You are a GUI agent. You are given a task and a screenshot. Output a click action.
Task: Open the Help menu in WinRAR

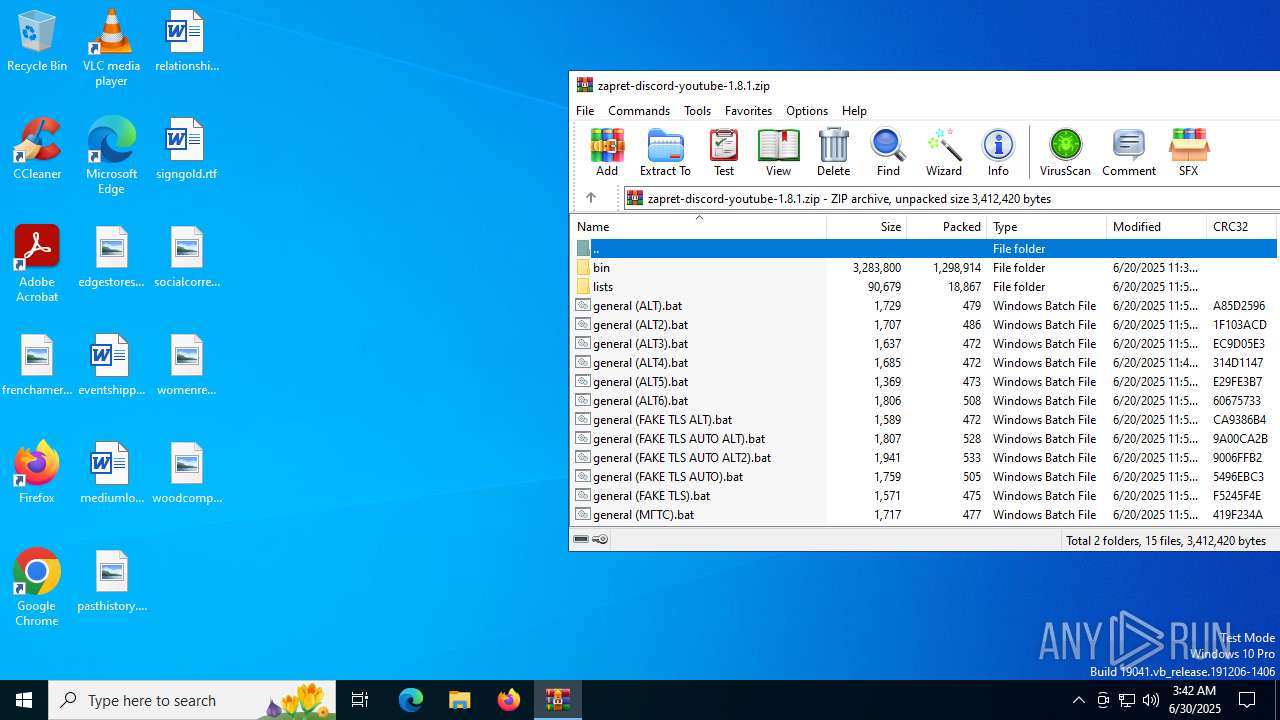coord(854,111)
